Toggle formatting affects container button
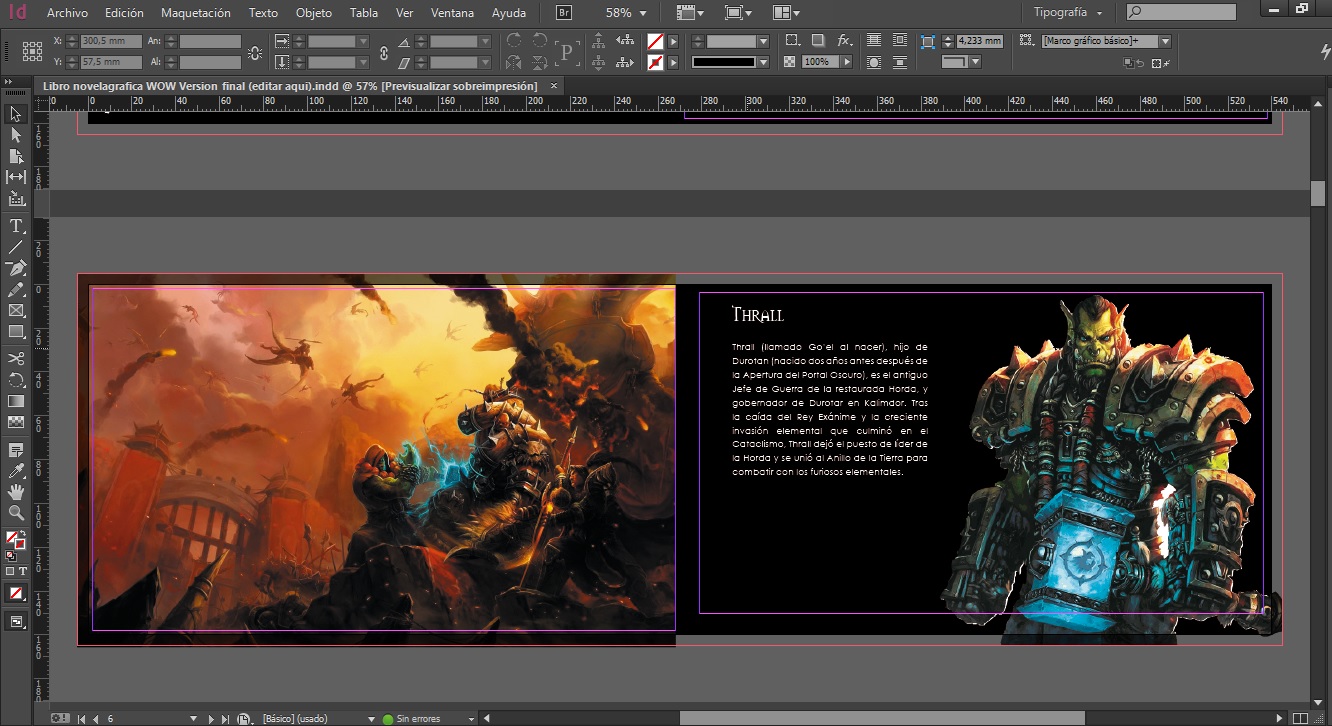The image size is (1332, 726). click(10, 571)
